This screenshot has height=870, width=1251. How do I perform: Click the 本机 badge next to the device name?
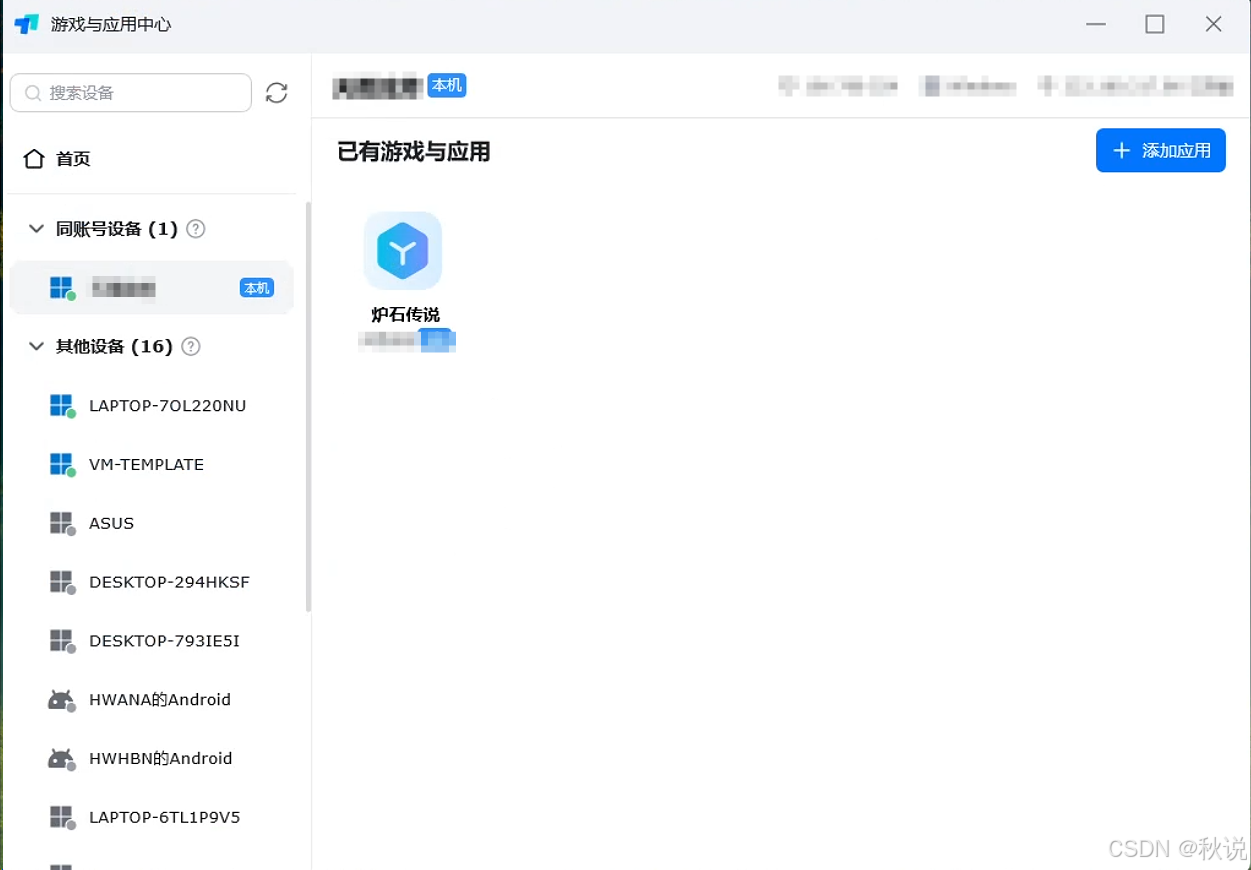coord(446,86)
